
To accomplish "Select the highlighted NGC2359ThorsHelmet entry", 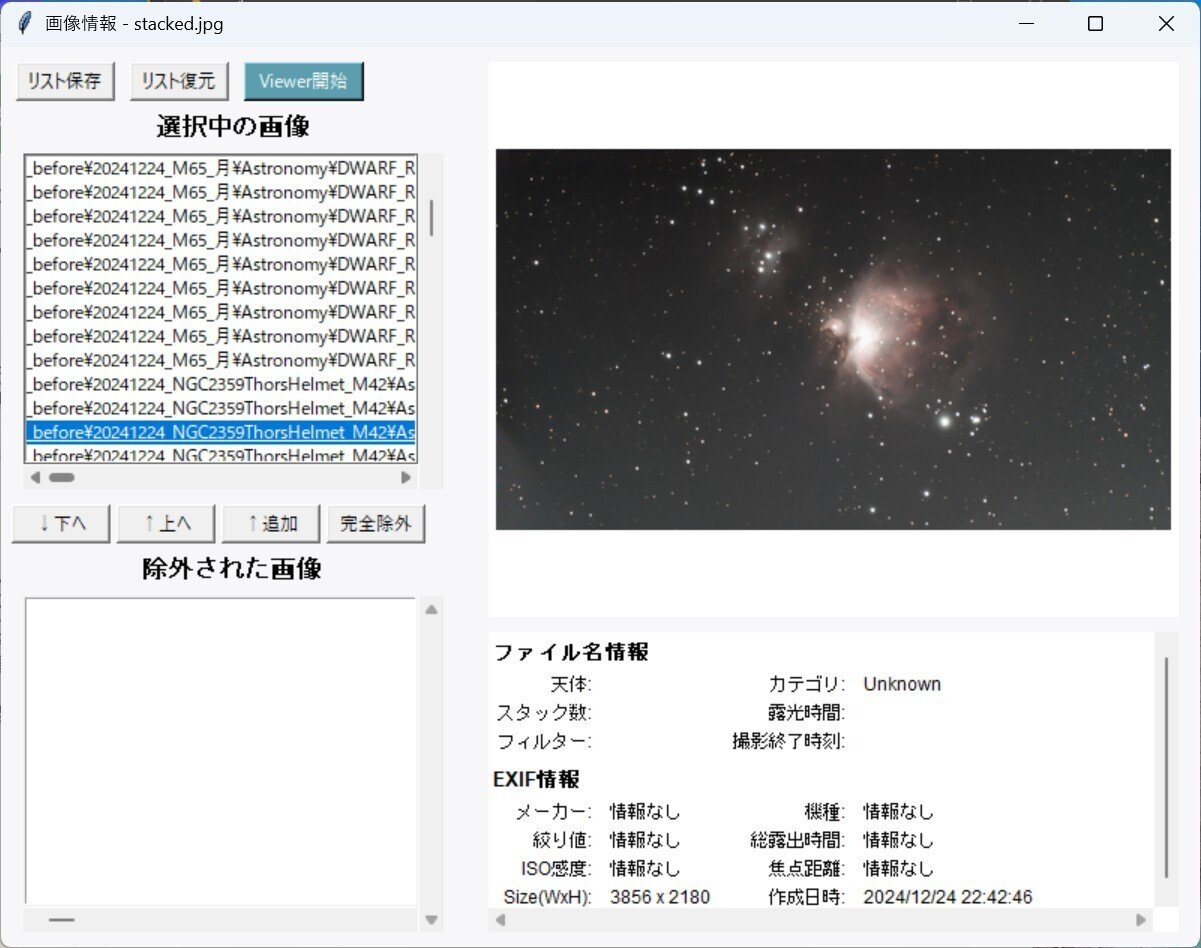I will coord(220,432).
